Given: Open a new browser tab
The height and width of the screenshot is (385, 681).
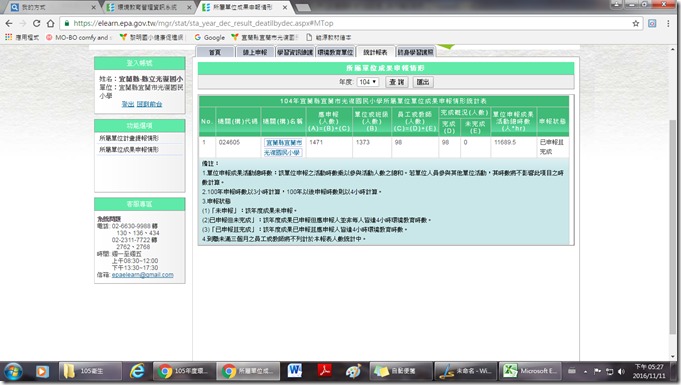Looking at the screenshot, I should (303, 7).
